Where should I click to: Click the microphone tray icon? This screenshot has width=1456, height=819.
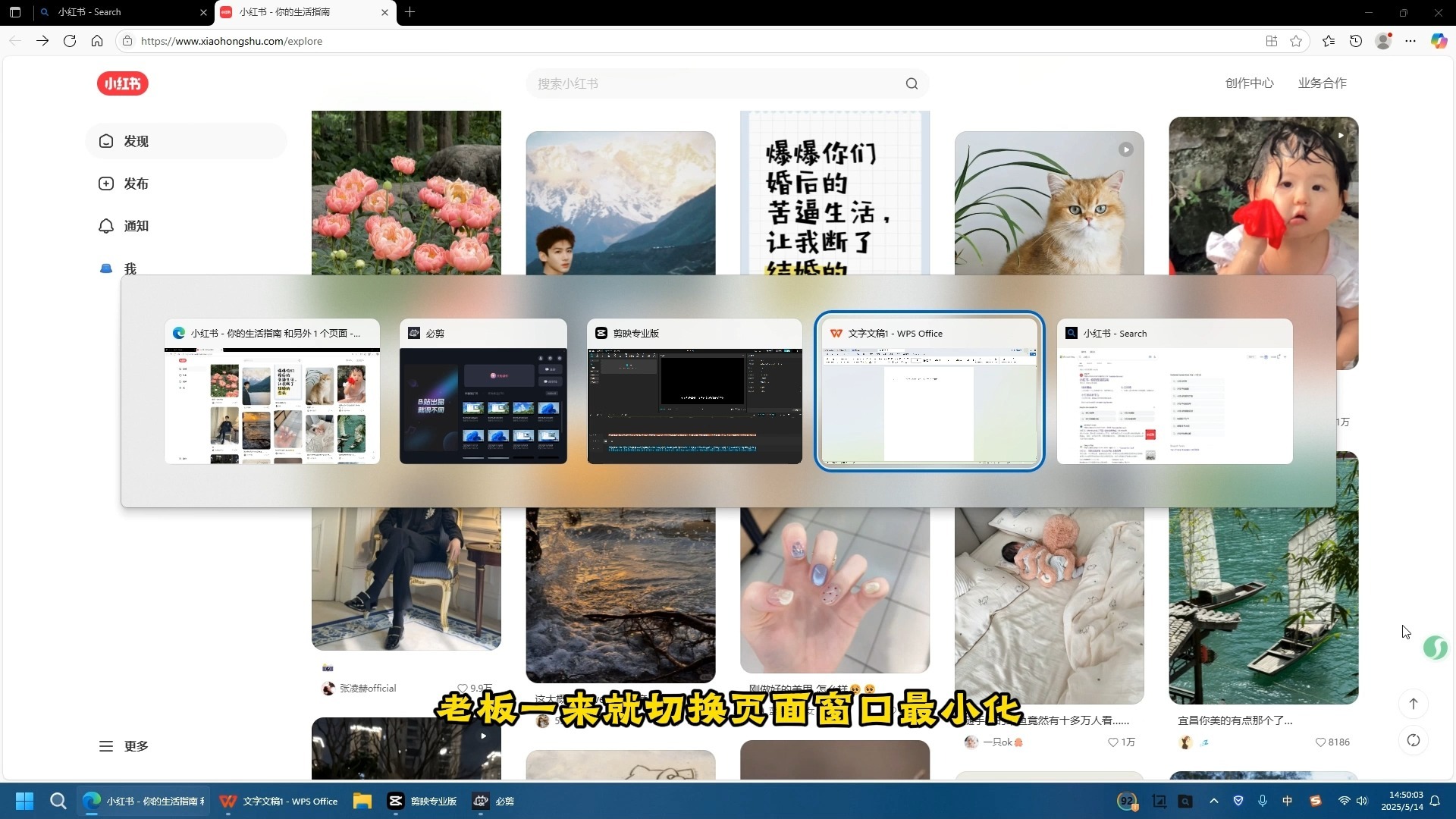(1263, 801)
